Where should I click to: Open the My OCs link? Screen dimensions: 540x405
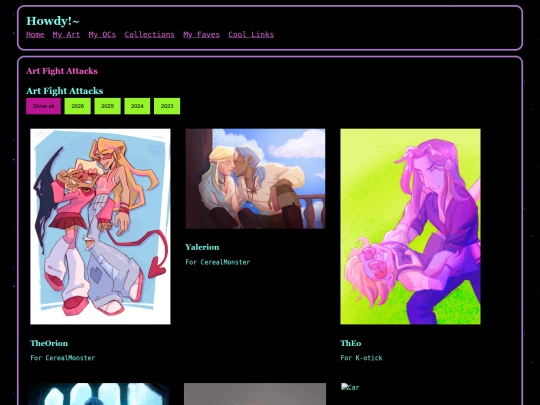tap(102, 34)
